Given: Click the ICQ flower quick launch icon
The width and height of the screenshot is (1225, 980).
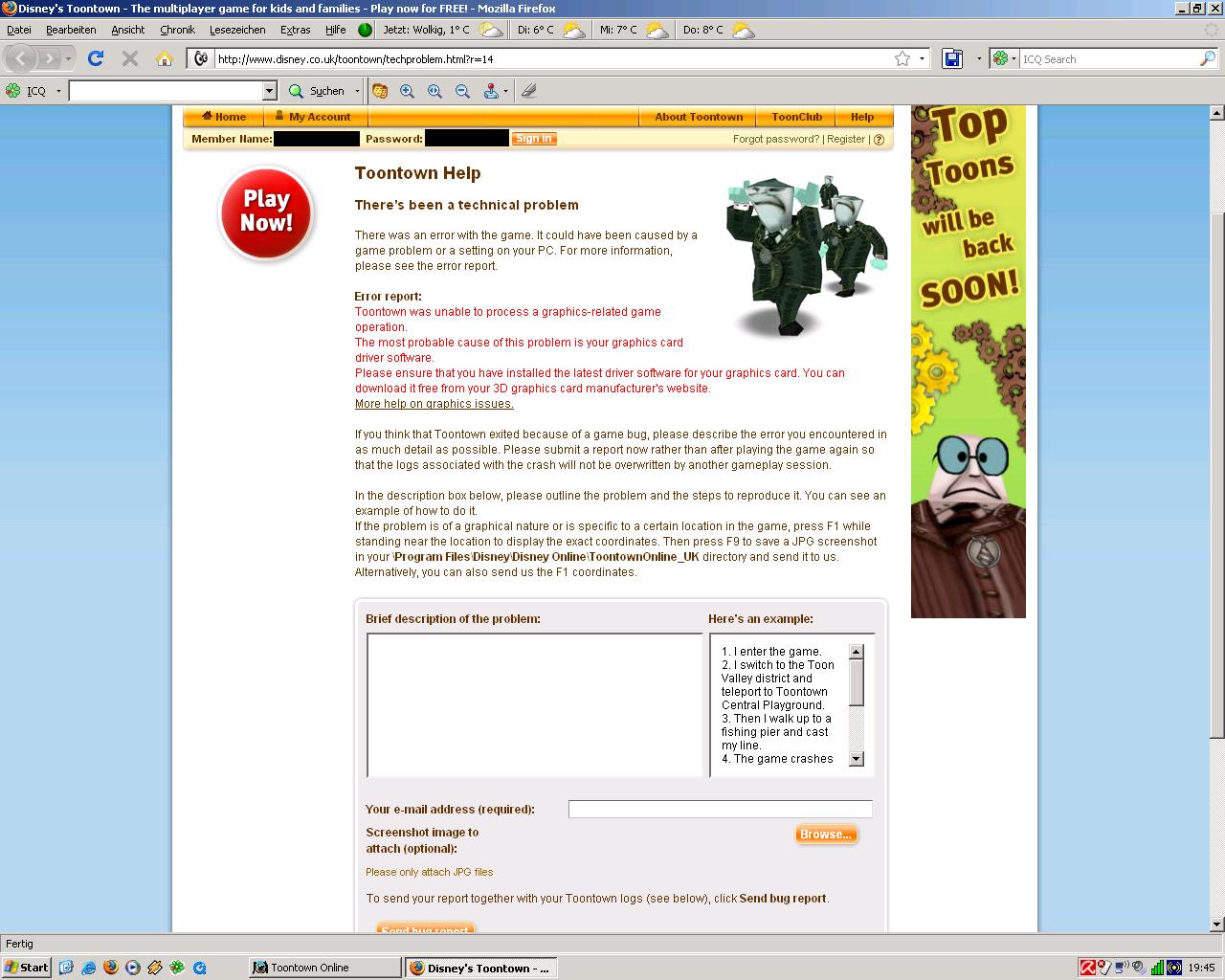Looking at the screenshot, I should tap(177, 968).
